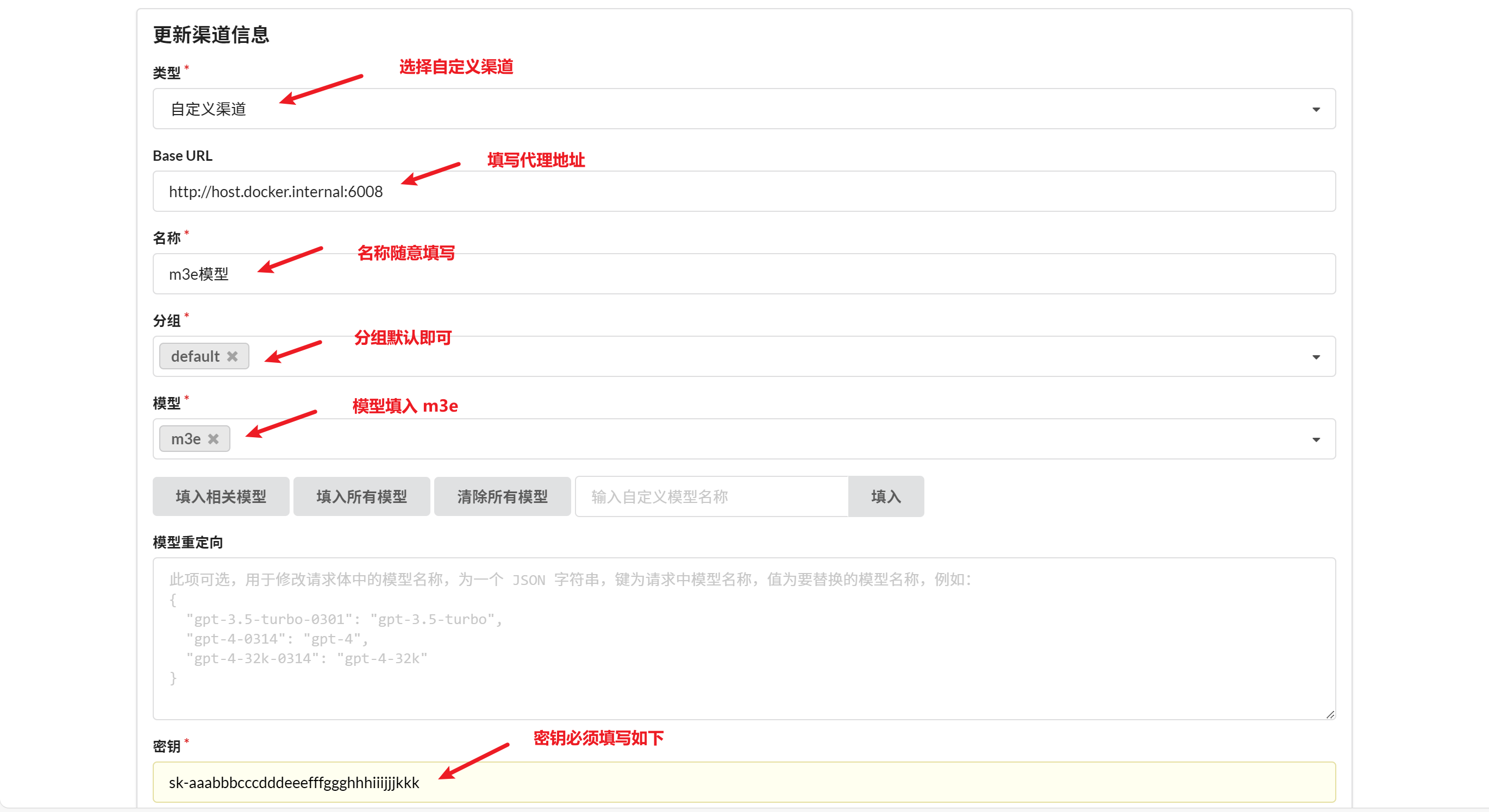Remove the default group tag
Viewport: 1489px width, 812px height.
(233, 356)
